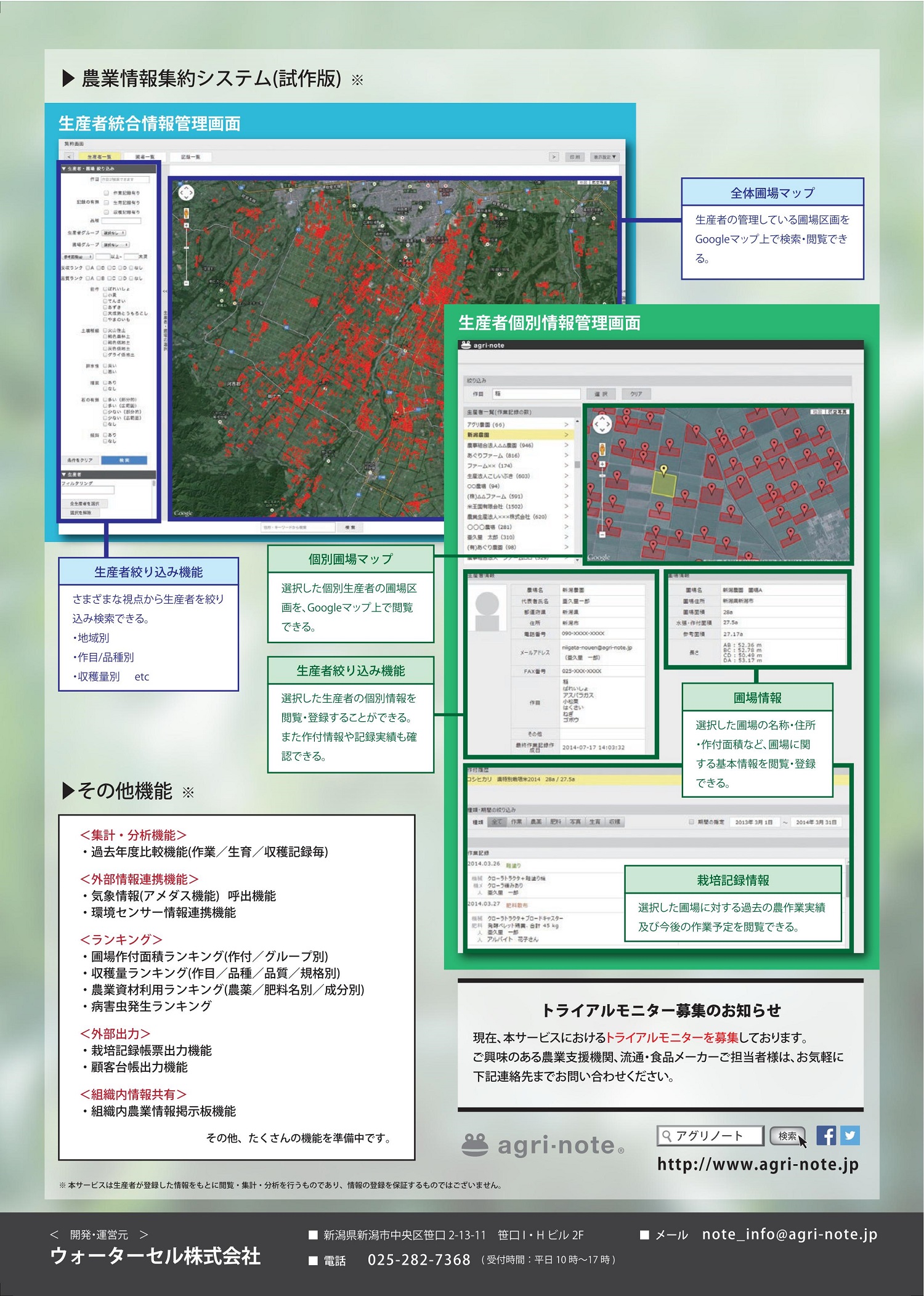924x1296 pixels.
Task: Click the forward arrow button in aggregate screen
Action: pyautogui.click(x=554, y=157)
